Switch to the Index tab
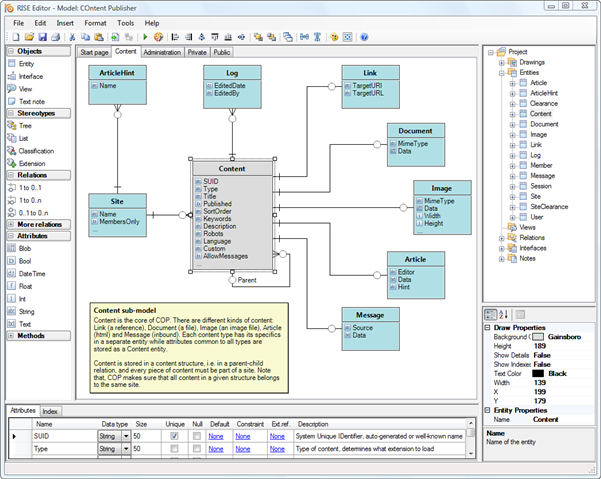 tap(50, 411)
